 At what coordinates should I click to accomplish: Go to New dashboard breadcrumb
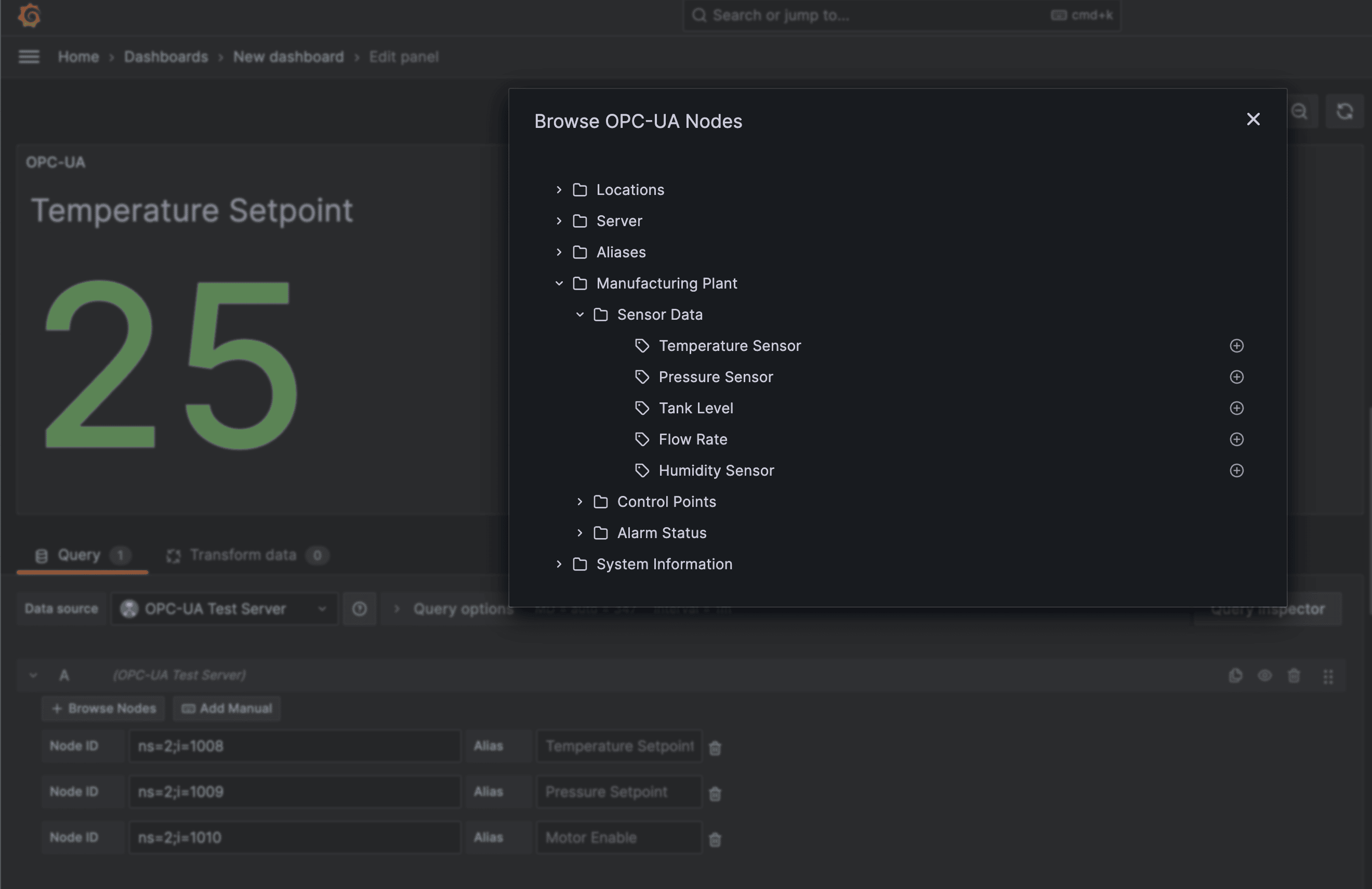(288, 57)
